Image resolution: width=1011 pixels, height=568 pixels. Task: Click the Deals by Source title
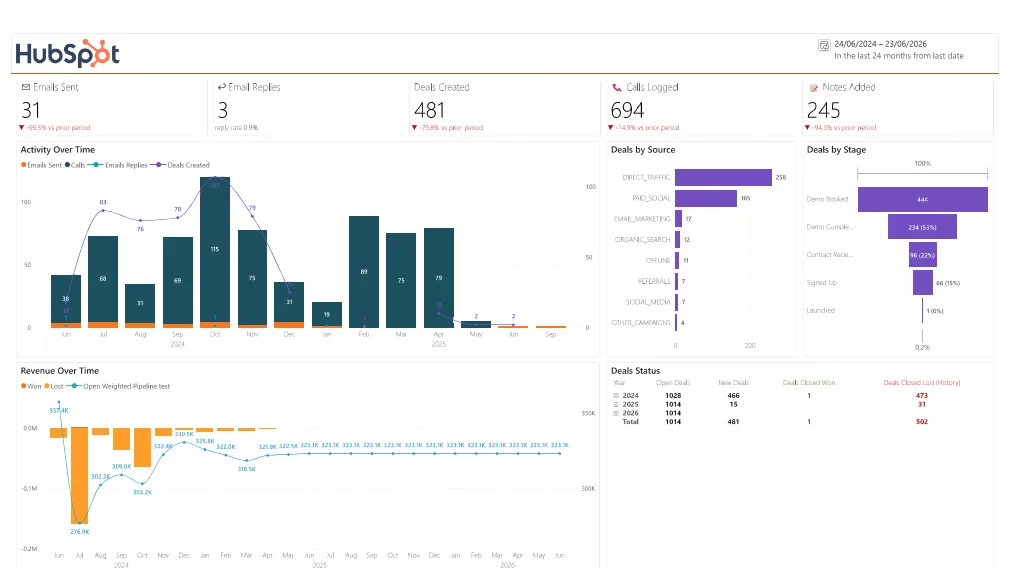pyautogui.click(x=643, y=150)
